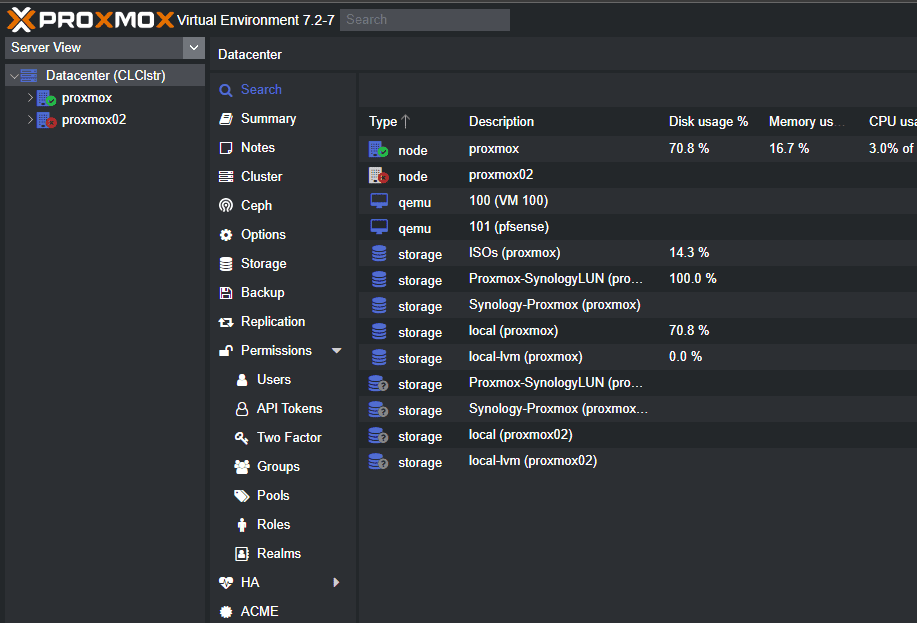Click the Datacenter server icon in tree

29,75
